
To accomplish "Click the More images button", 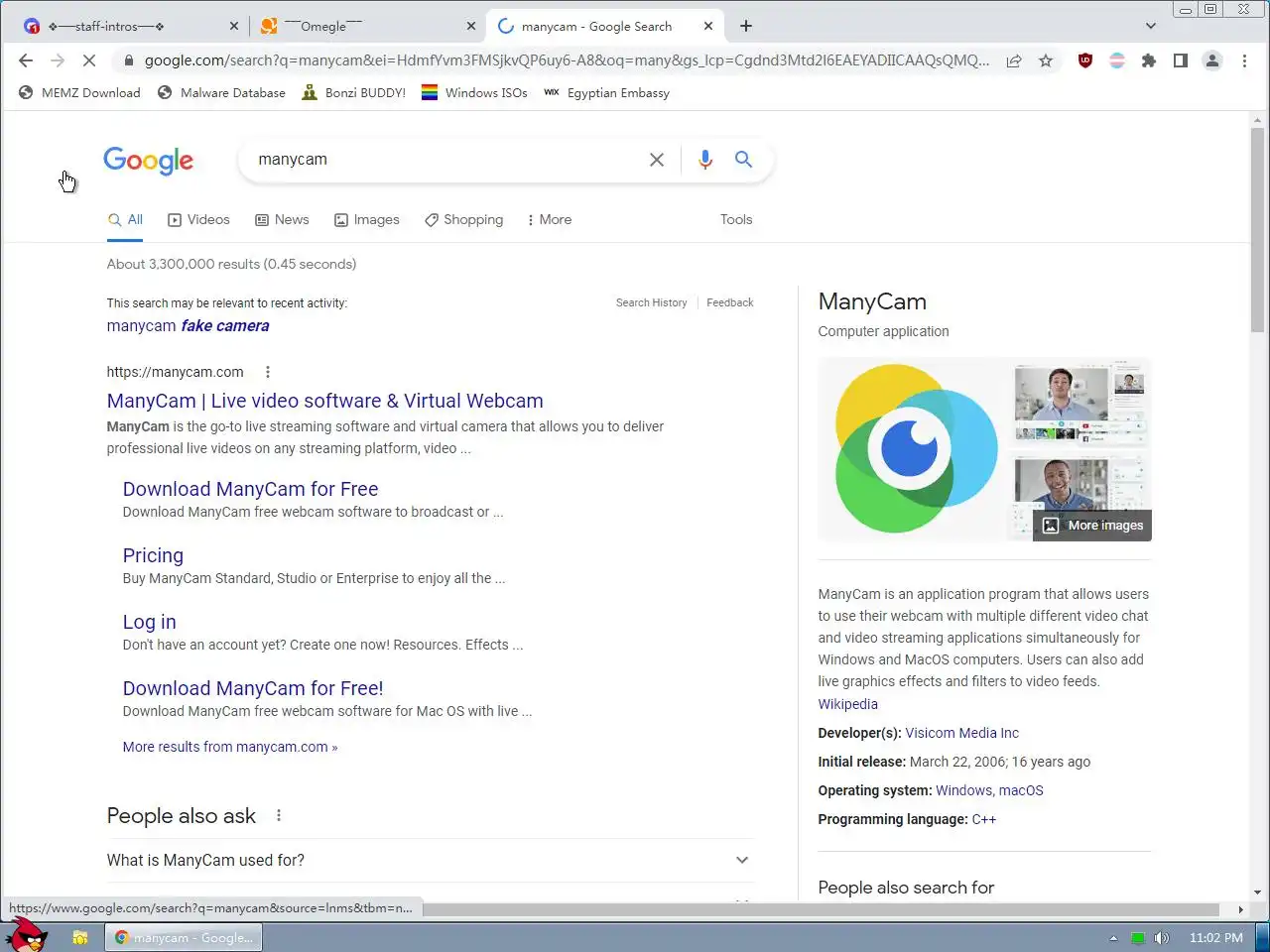I will point(1092,526).
